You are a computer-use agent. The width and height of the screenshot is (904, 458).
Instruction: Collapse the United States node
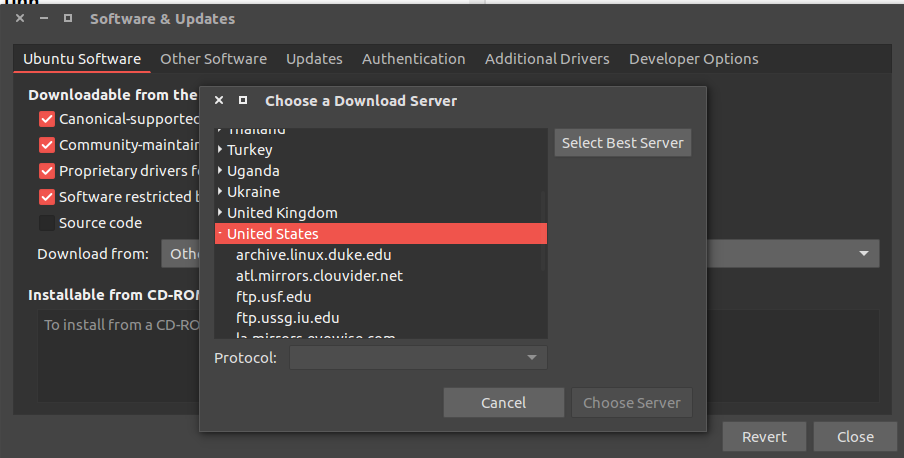[x=220, y=234]
